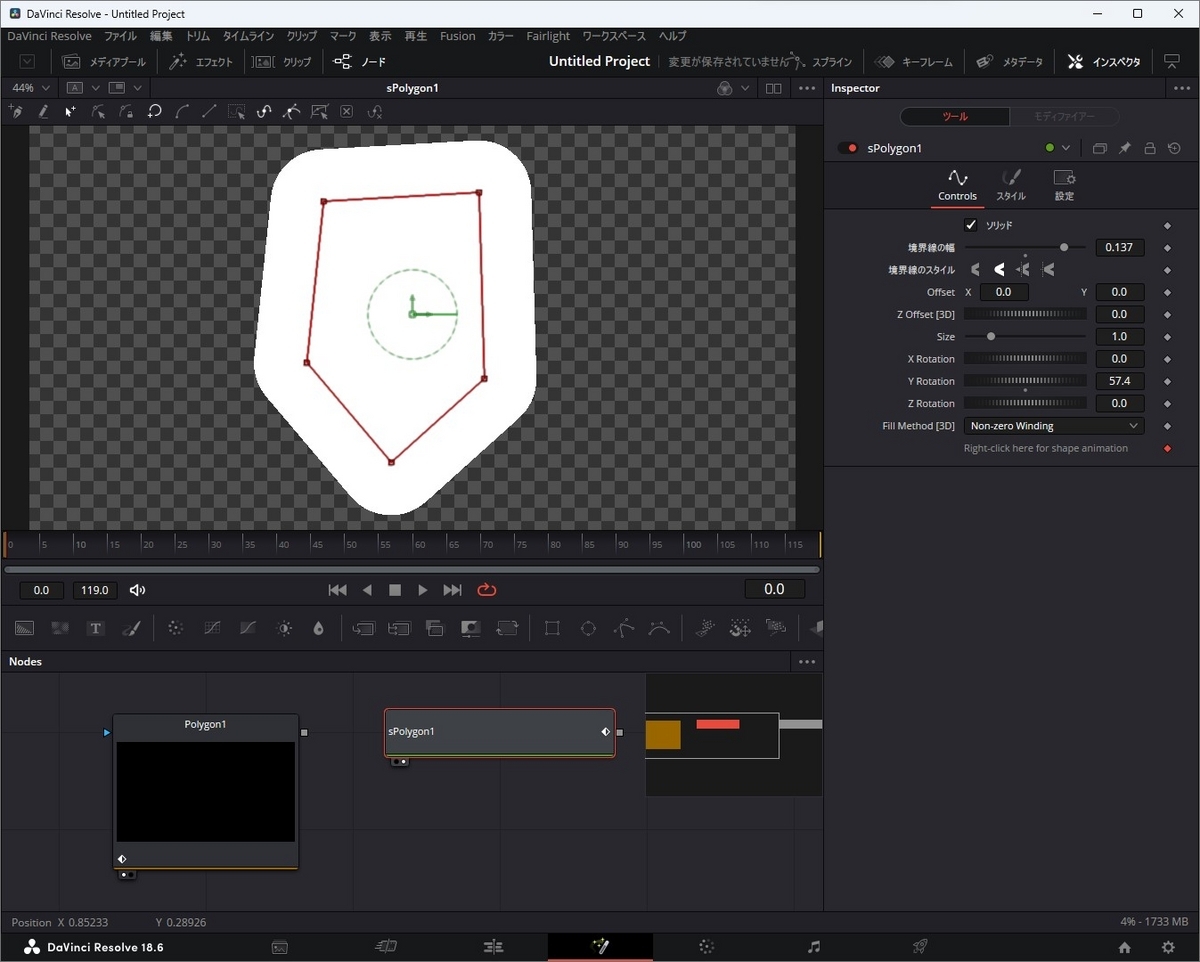This screenshot has width=1200, height=962.
Task: Adjust the 境界線の幅 slider
Action: pos(1024,248)
